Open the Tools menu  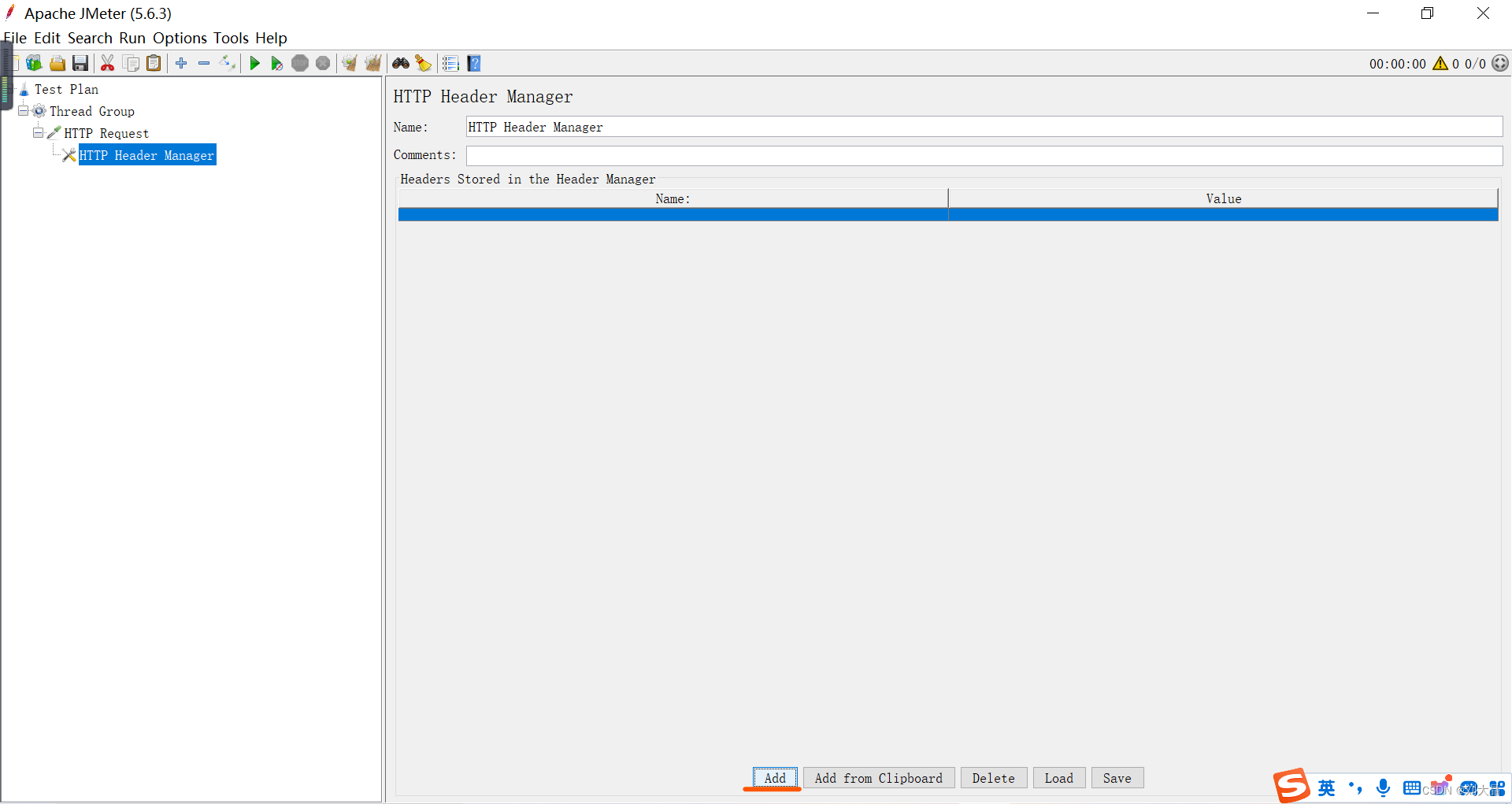tap(231, 38)
